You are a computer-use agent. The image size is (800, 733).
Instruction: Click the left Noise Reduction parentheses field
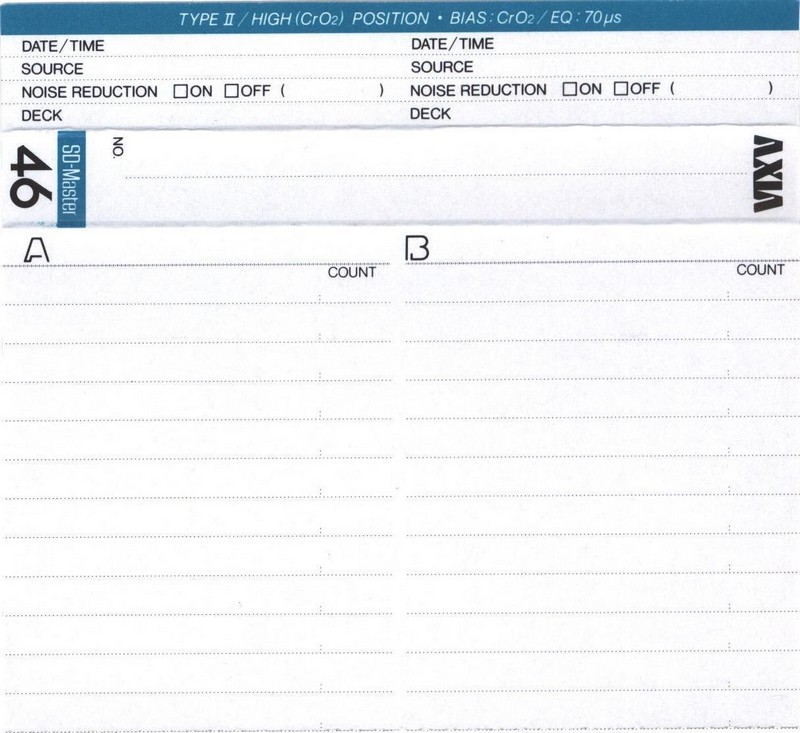pos(332,91)
